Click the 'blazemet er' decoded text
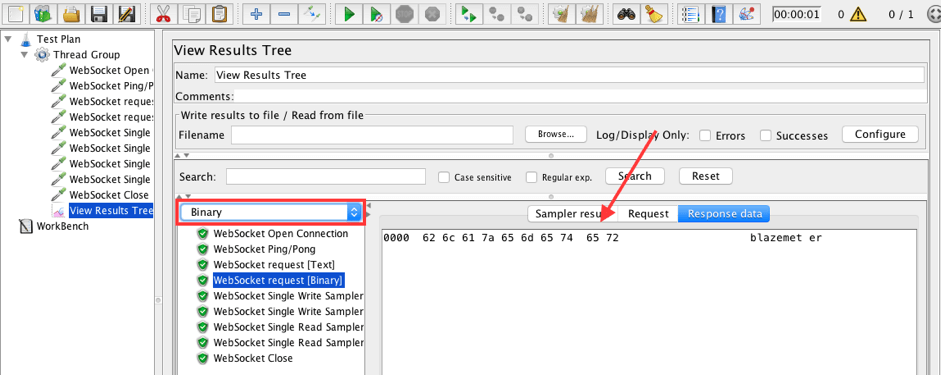941x375 pixels. pyautogui.click(x=786, y=238)
